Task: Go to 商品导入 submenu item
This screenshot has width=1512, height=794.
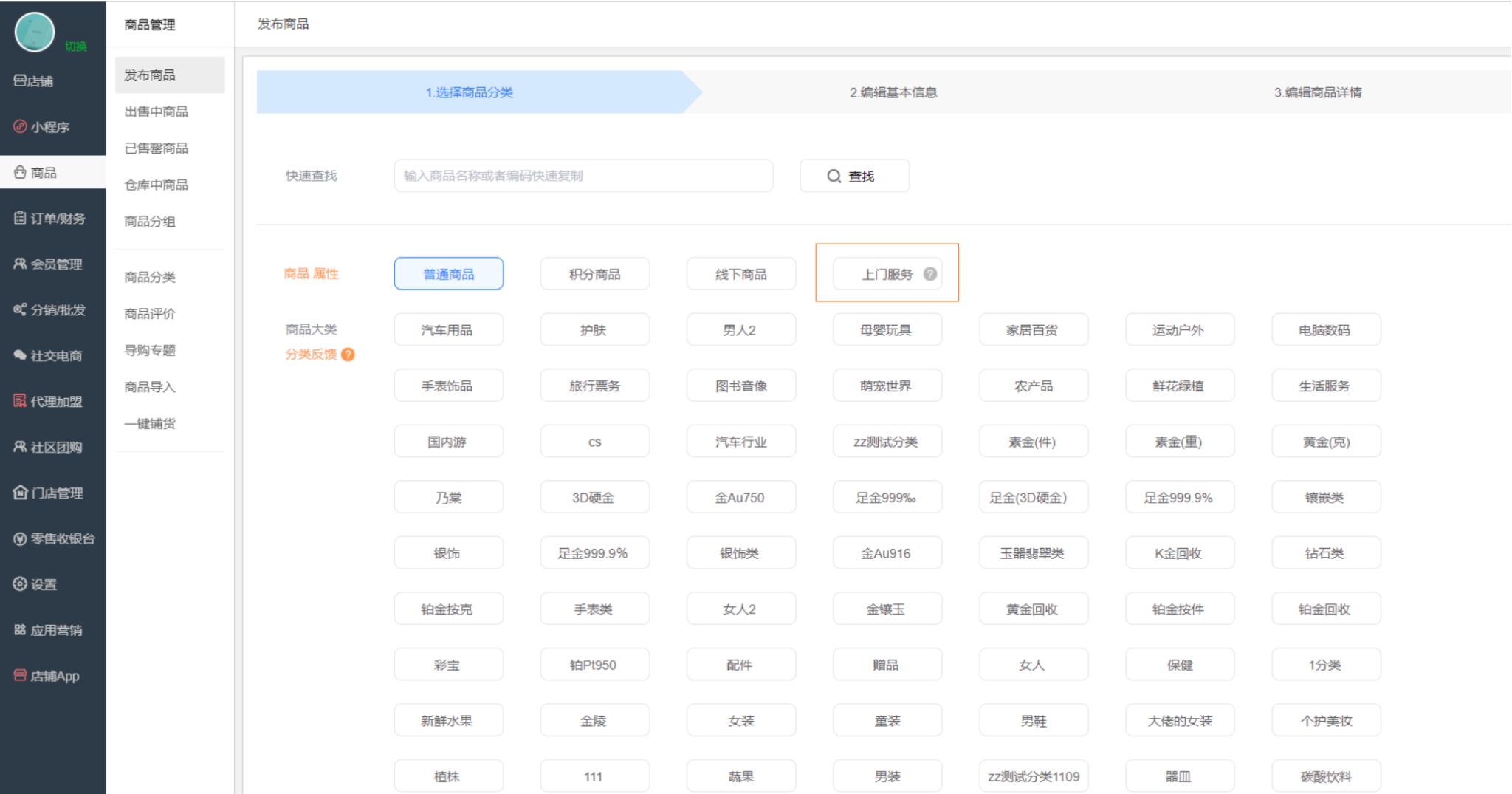Action: click(150, 387)
